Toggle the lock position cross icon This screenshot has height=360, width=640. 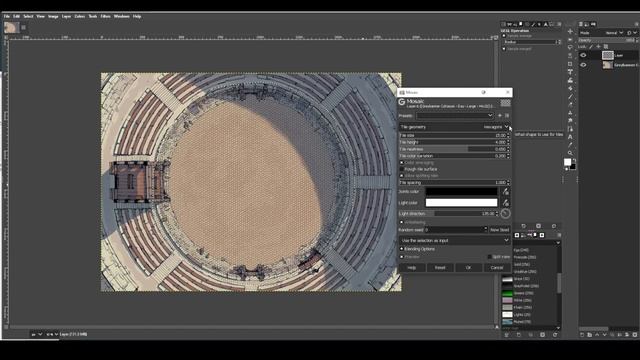(x=598, y=47)
